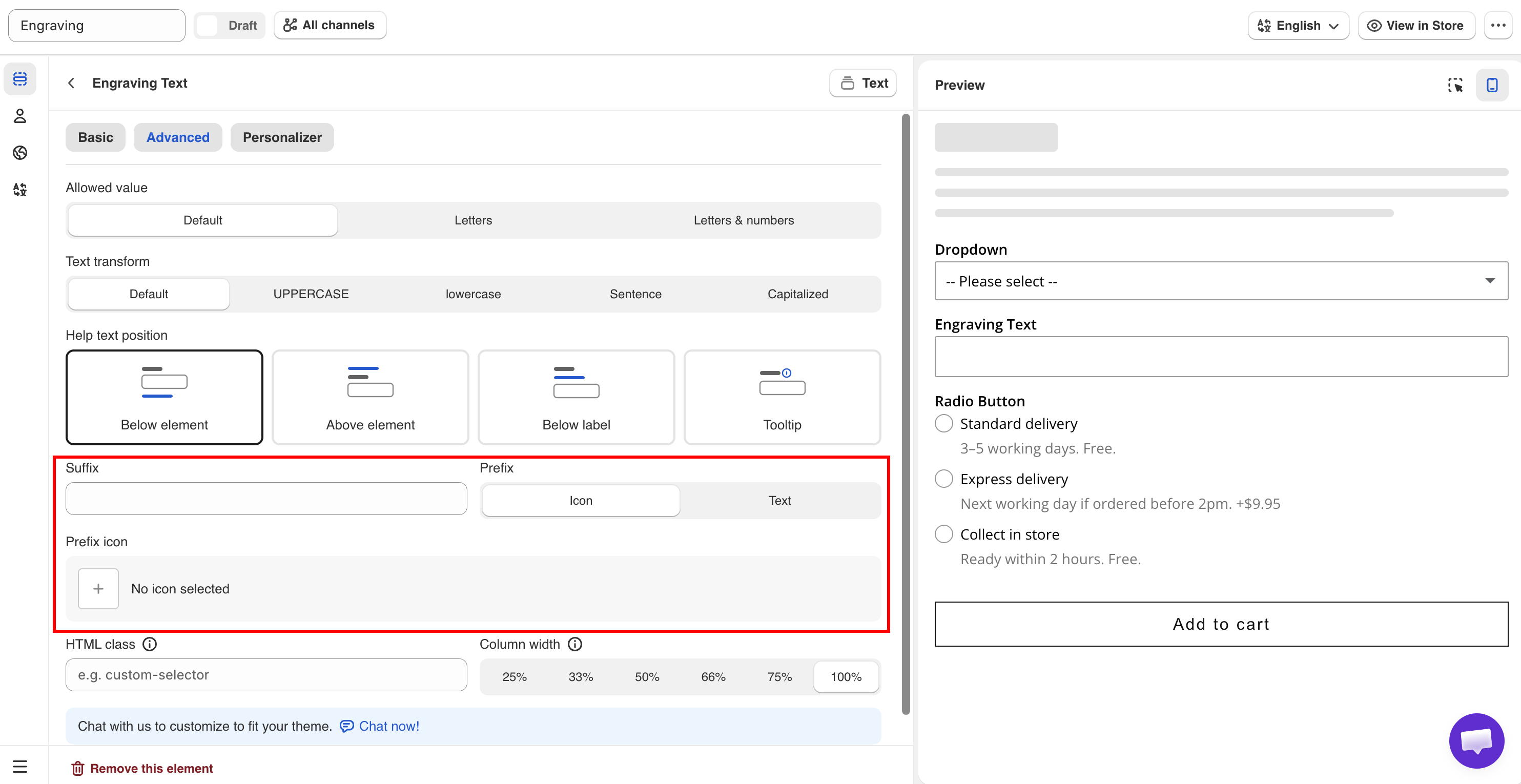This screenshot has height=784, width=1521.
Task: Click the Engraving Text preview input
Action: (x=1221, y=357)
